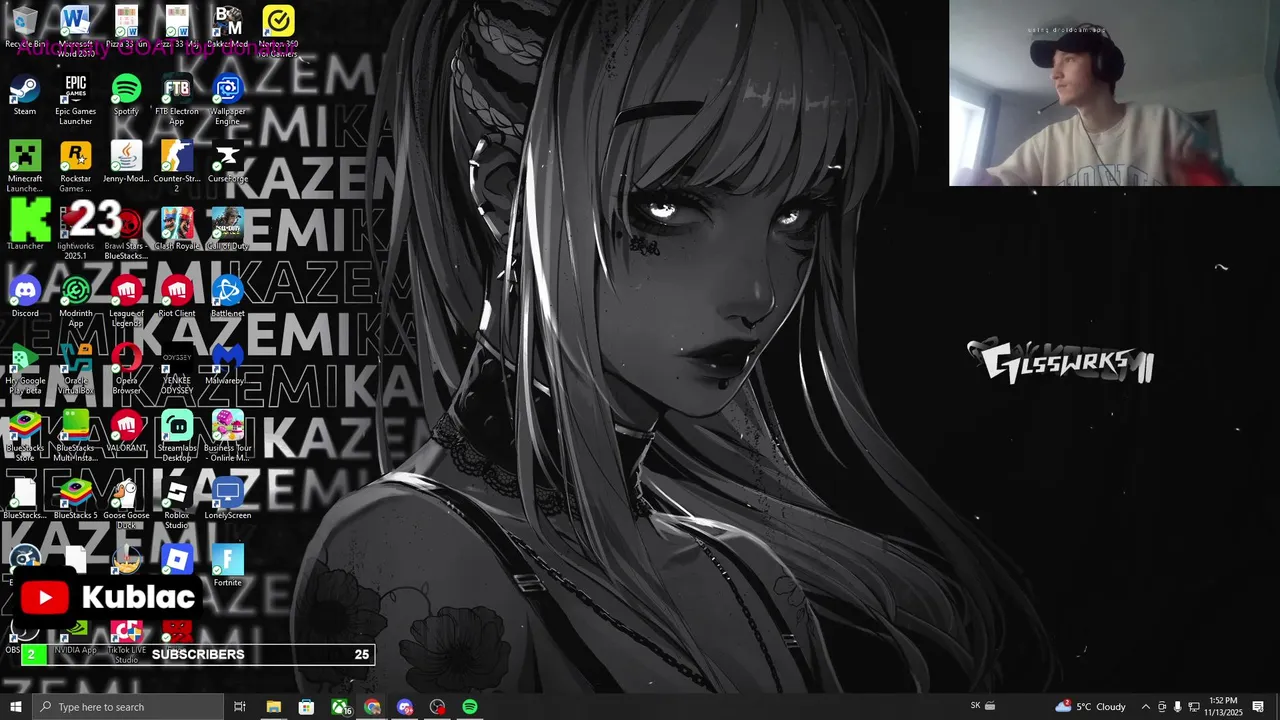Open File Explorer from taskbar

[x=273, y=707]
